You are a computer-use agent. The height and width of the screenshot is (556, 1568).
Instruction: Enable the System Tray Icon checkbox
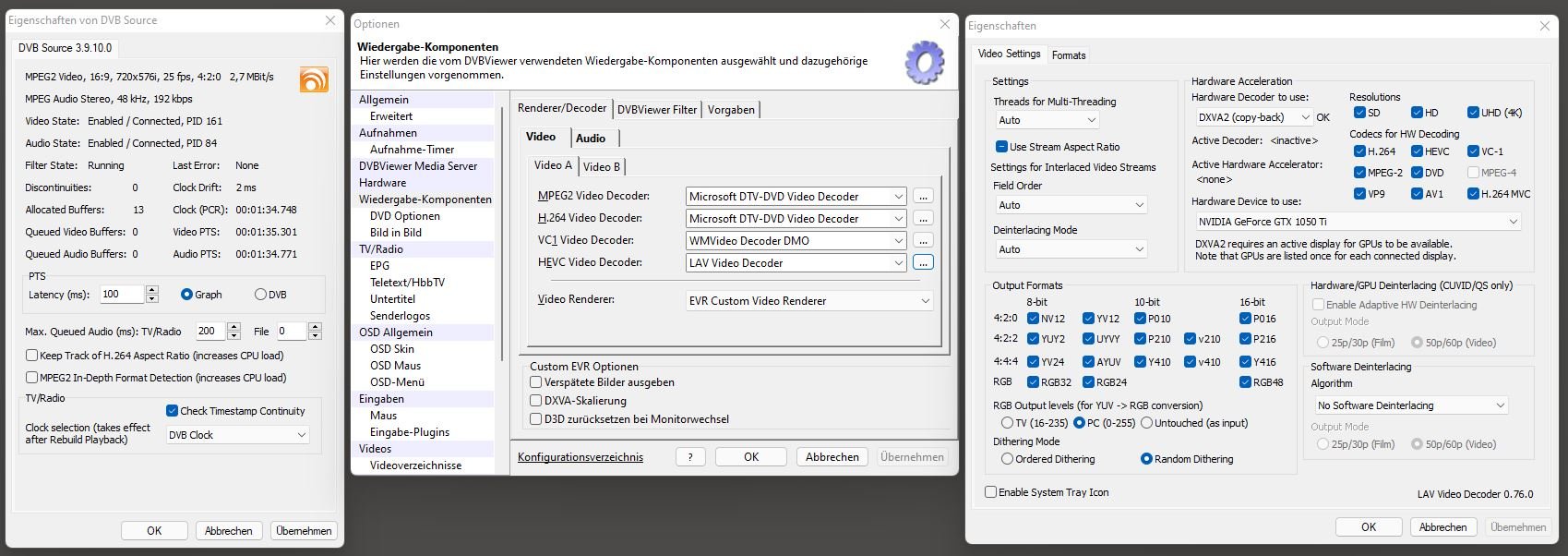click(x=991, y=492)
